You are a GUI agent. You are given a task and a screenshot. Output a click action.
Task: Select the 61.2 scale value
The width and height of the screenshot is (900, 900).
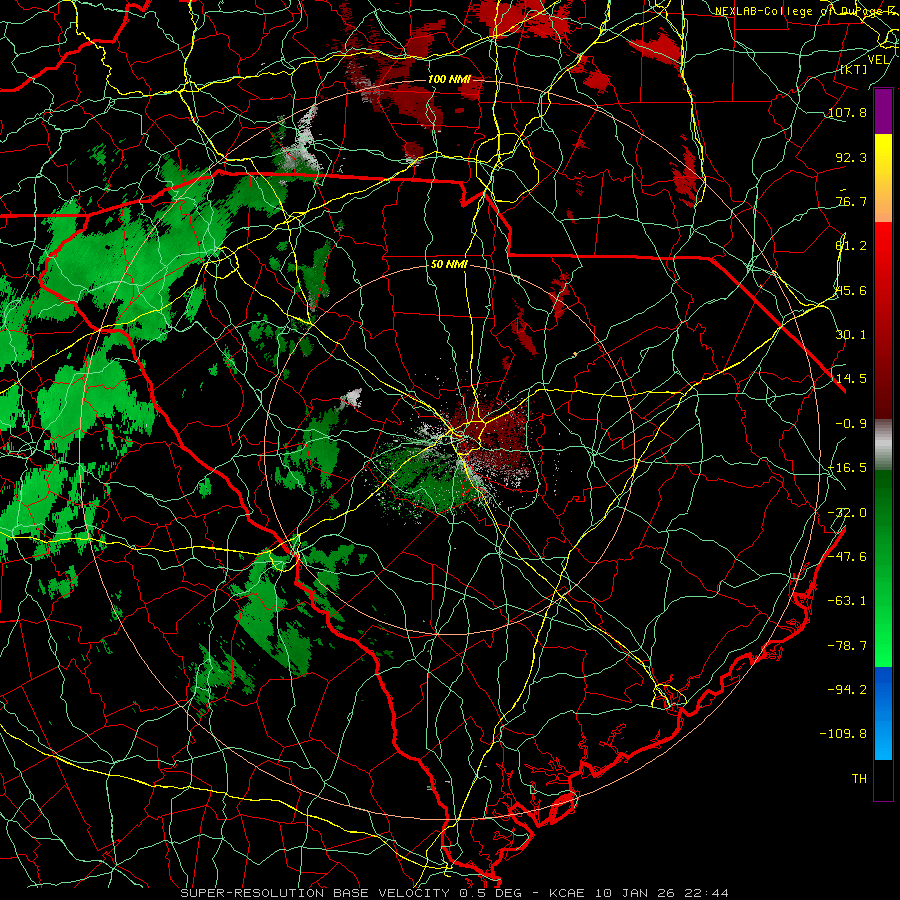pyautogui.click(x=851, y=246)
